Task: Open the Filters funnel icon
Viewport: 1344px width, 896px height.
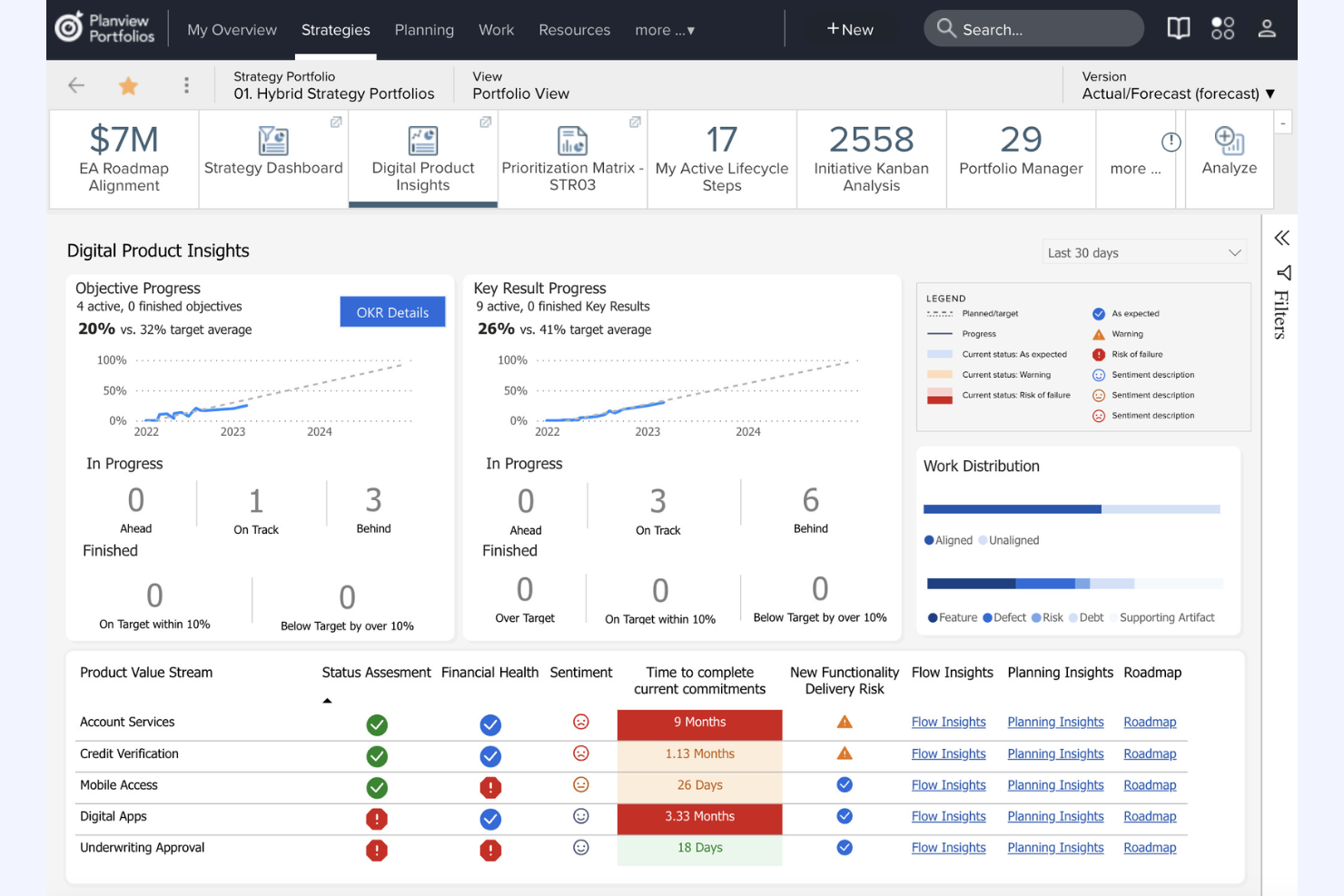Action: 1283,272
